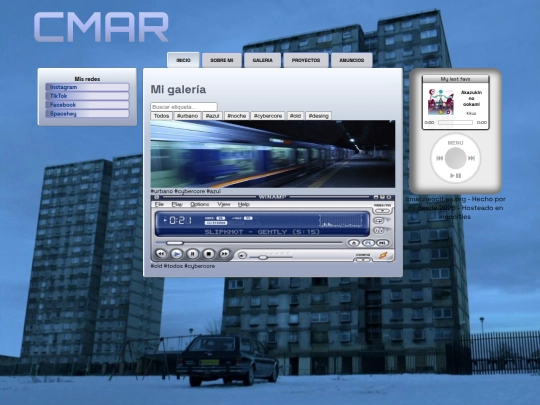Toggle Winamp media library (ML) button

(x=383, y=243)
